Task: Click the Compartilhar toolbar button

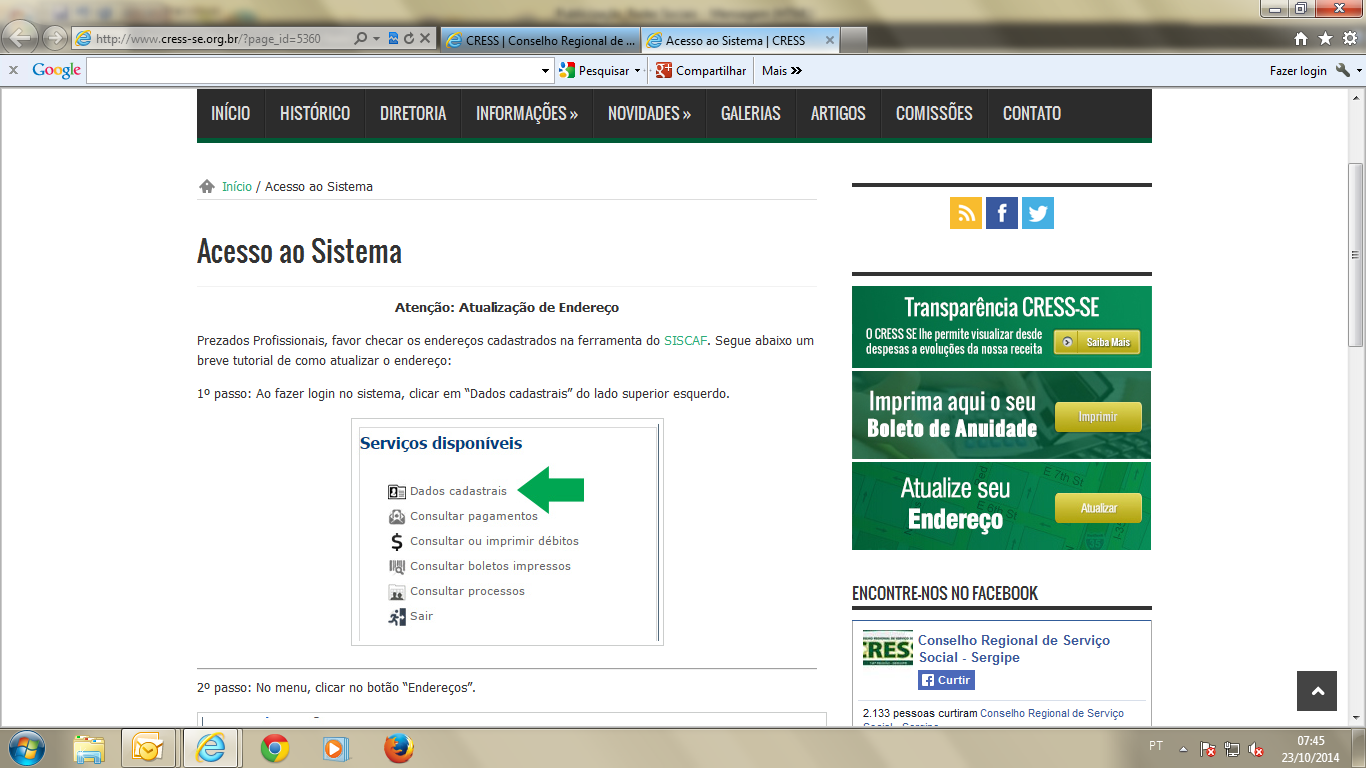Action: (x=701, y=71)
